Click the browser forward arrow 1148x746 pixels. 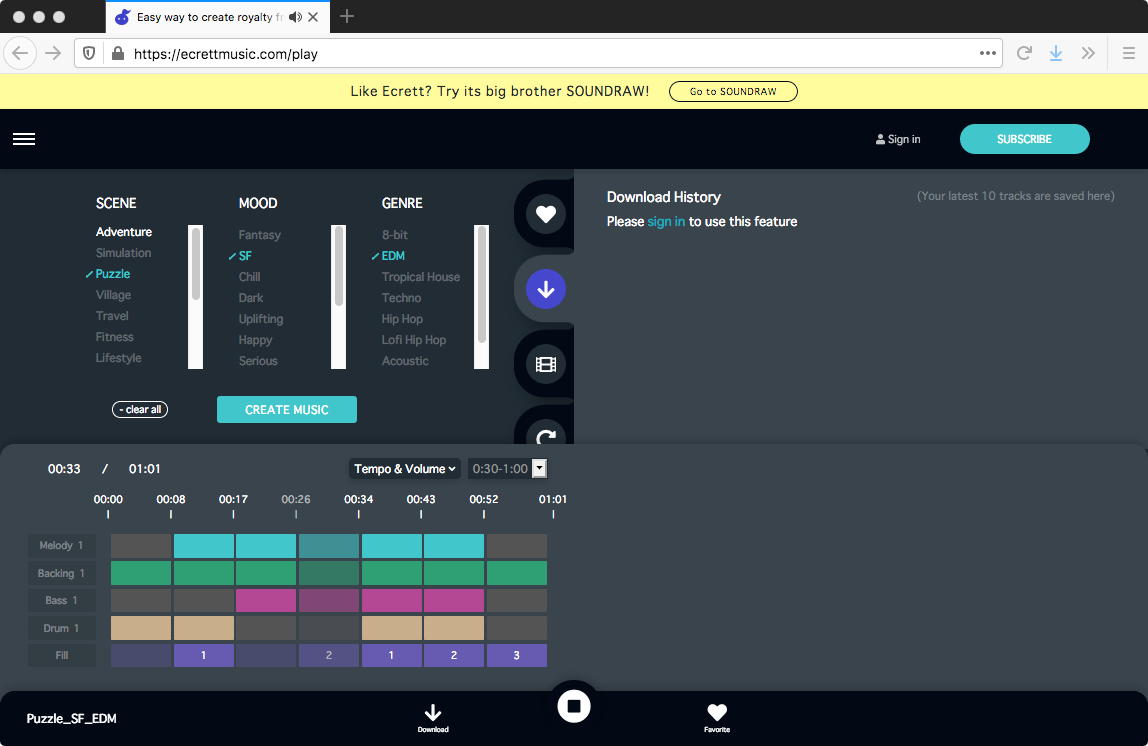[x=53, y=53]
